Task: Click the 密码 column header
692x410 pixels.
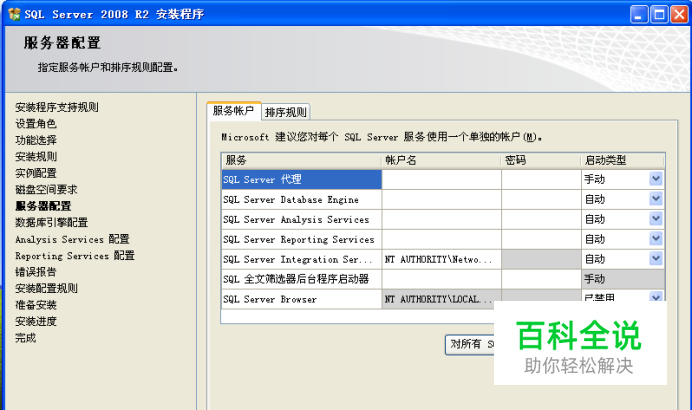Action: click(542, 160)
